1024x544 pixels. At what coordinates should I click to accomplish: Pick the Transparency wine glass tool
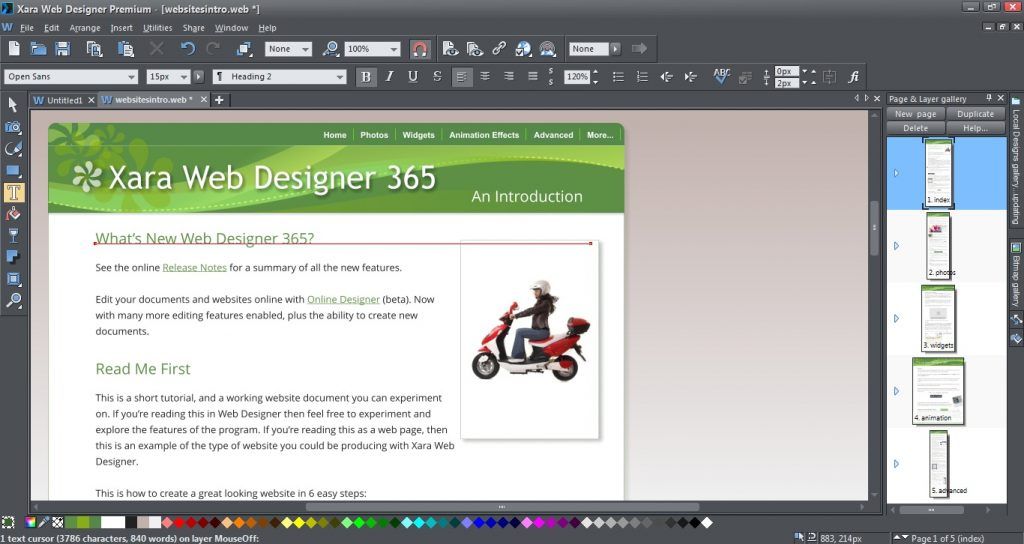click(13, 236)
